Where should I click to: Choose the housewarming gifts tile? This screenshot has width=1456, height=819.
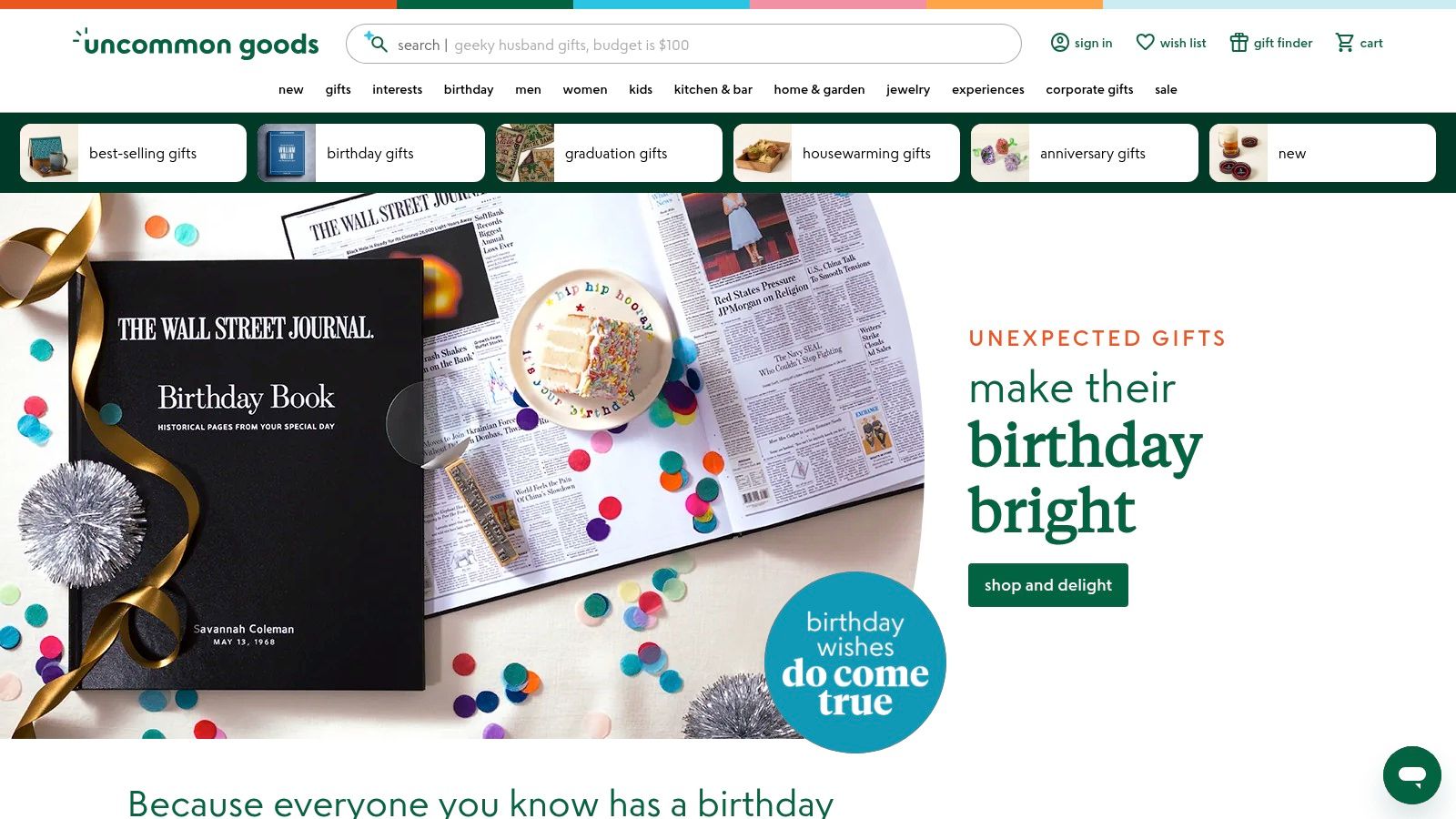pos(846,153)
